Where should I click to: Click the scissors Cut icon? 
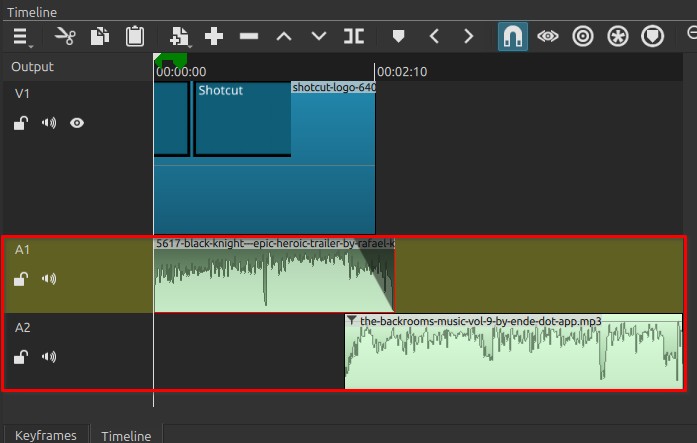[x=65, y=37]
